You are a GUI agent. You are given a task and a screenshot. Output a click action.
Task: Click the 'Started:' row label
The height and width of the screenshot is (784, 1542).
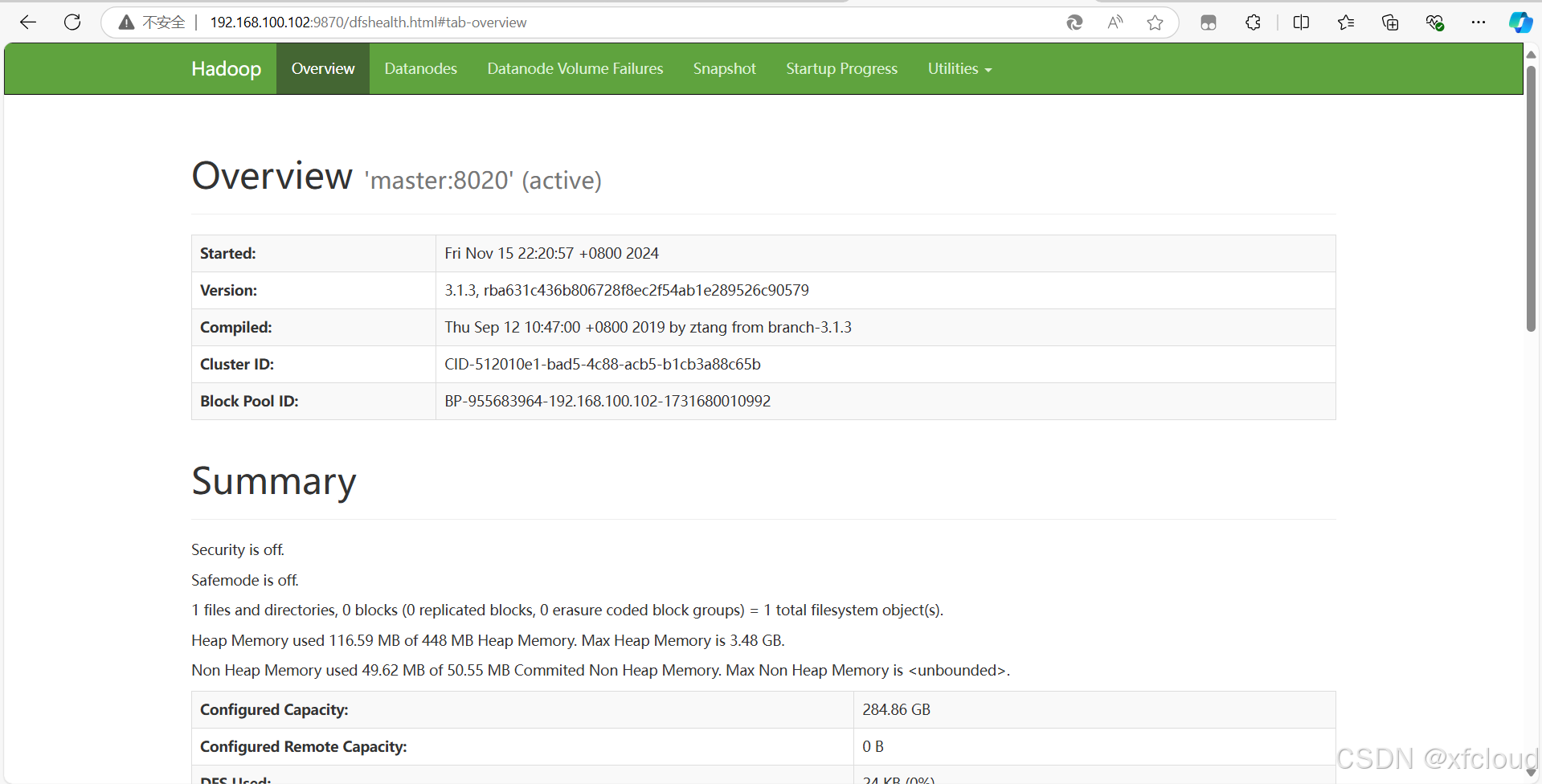(228, 253)
